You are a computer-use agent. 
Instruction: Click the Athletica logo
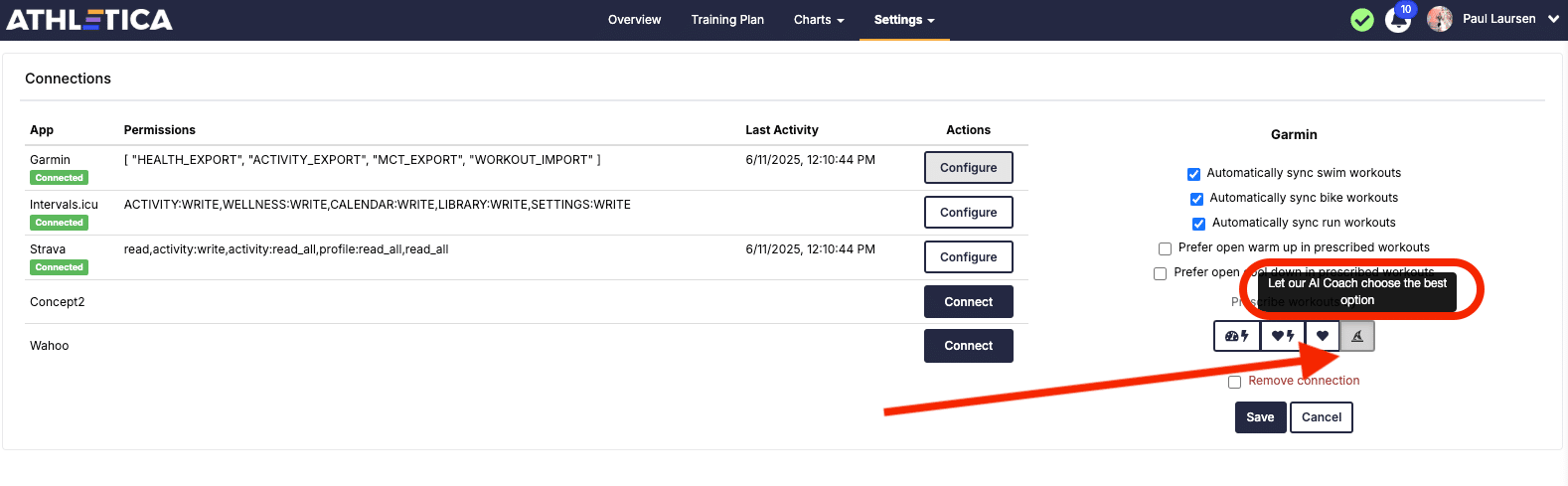click(89, 19)
